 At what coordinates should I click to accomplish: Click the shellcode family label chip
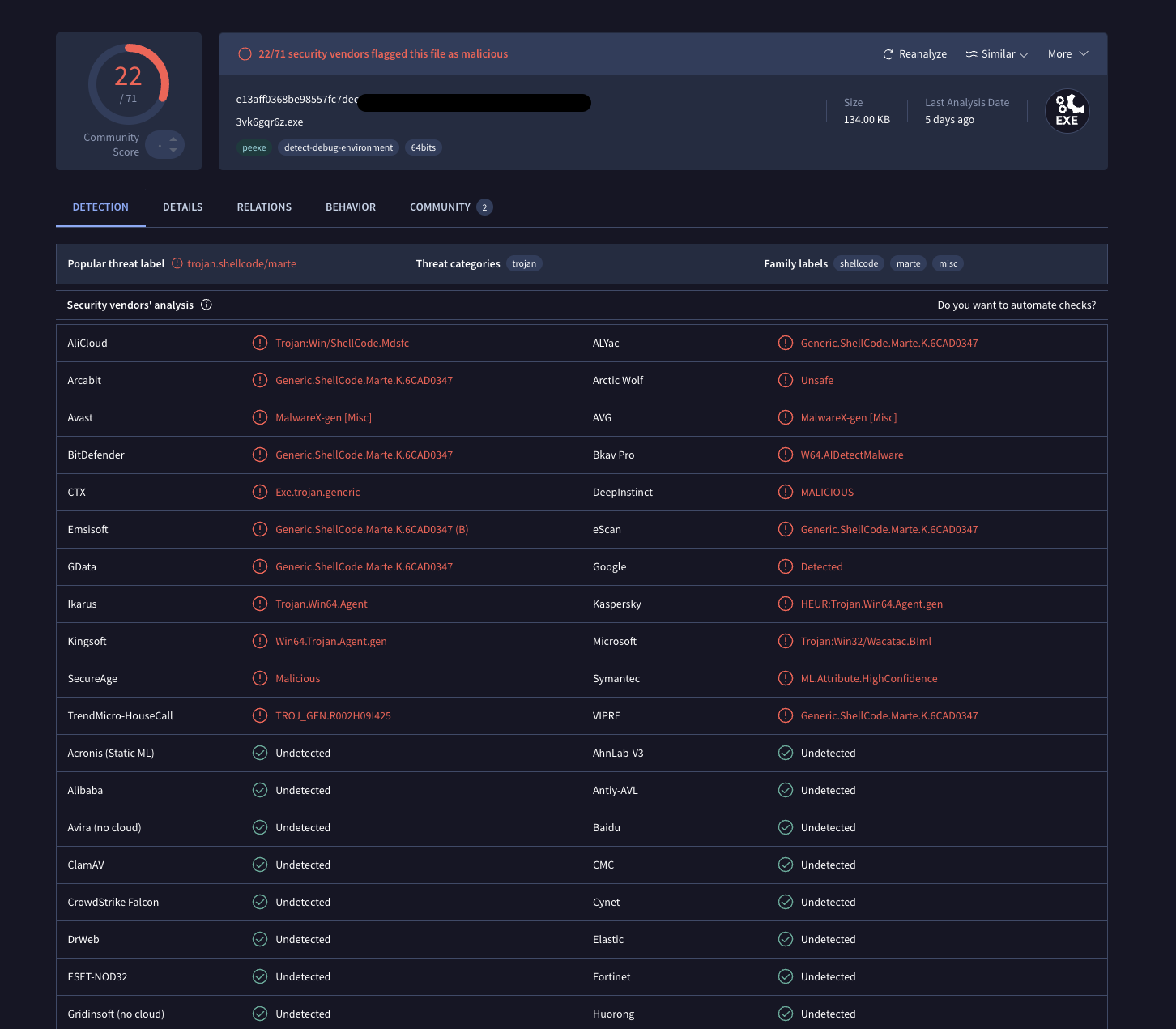[x=859, y=263]
